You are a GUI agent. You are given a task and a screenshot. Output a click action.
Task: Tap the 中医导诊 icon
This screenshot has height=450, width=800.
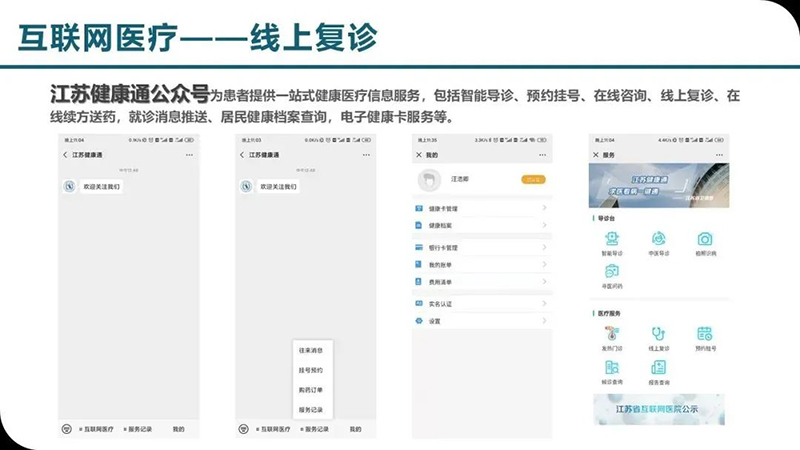(x=658, y=239)
